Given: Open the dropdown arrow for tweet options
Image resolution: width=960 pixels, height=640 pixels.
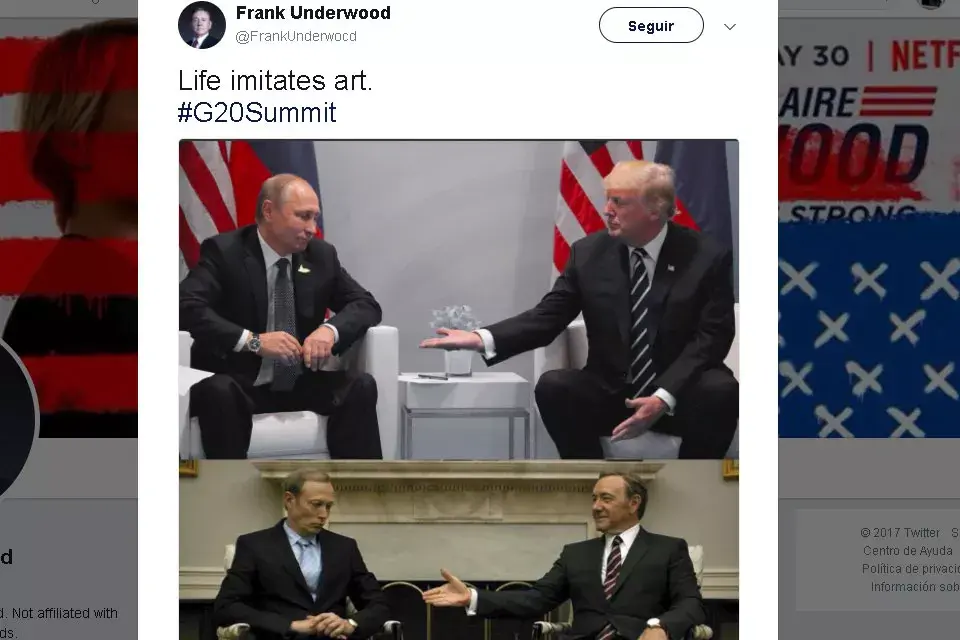Looking at the screenshot, I should (729, 25).
